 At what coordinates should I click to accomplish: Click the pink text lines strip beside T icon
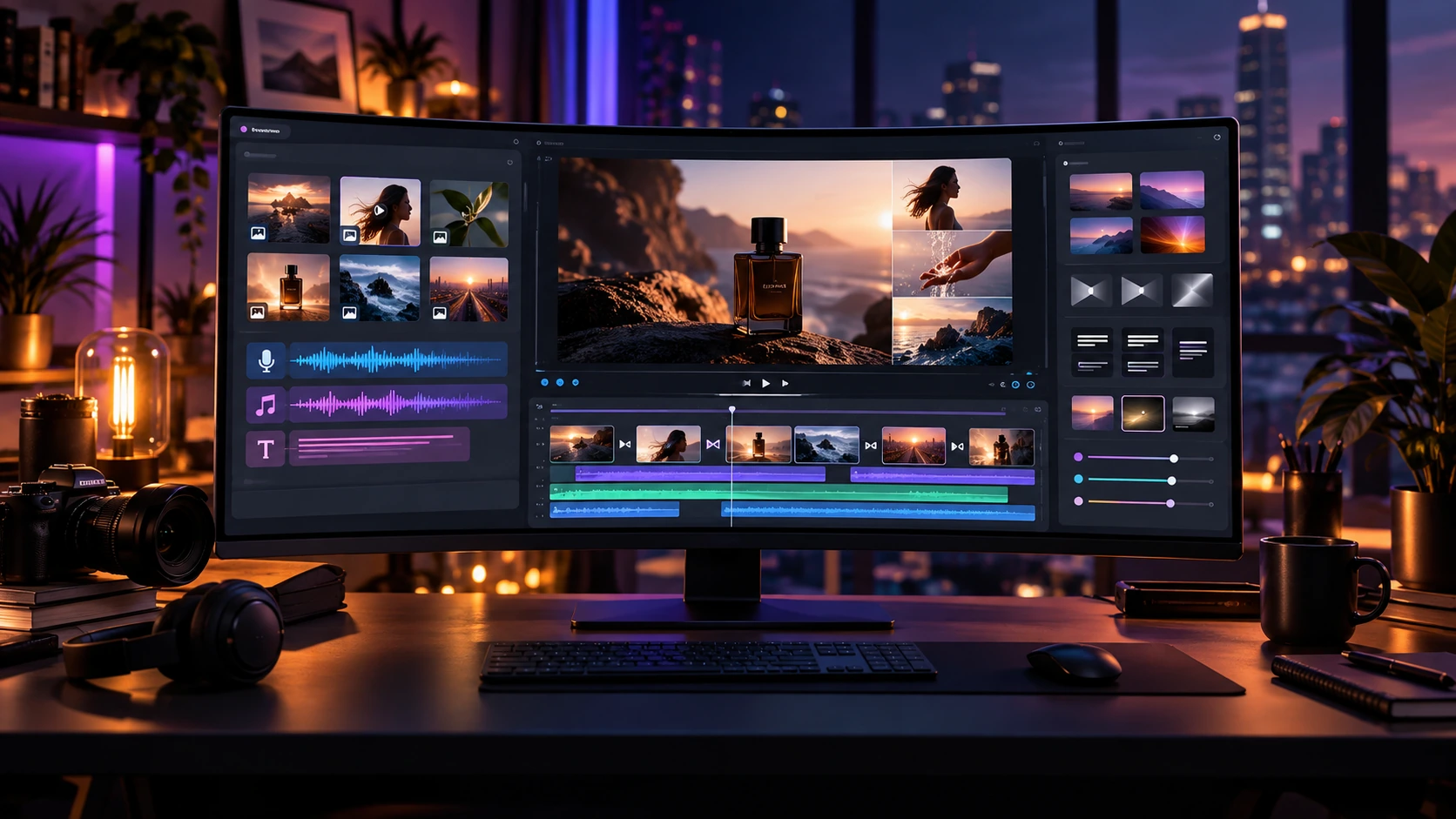[x=379, y=446]
